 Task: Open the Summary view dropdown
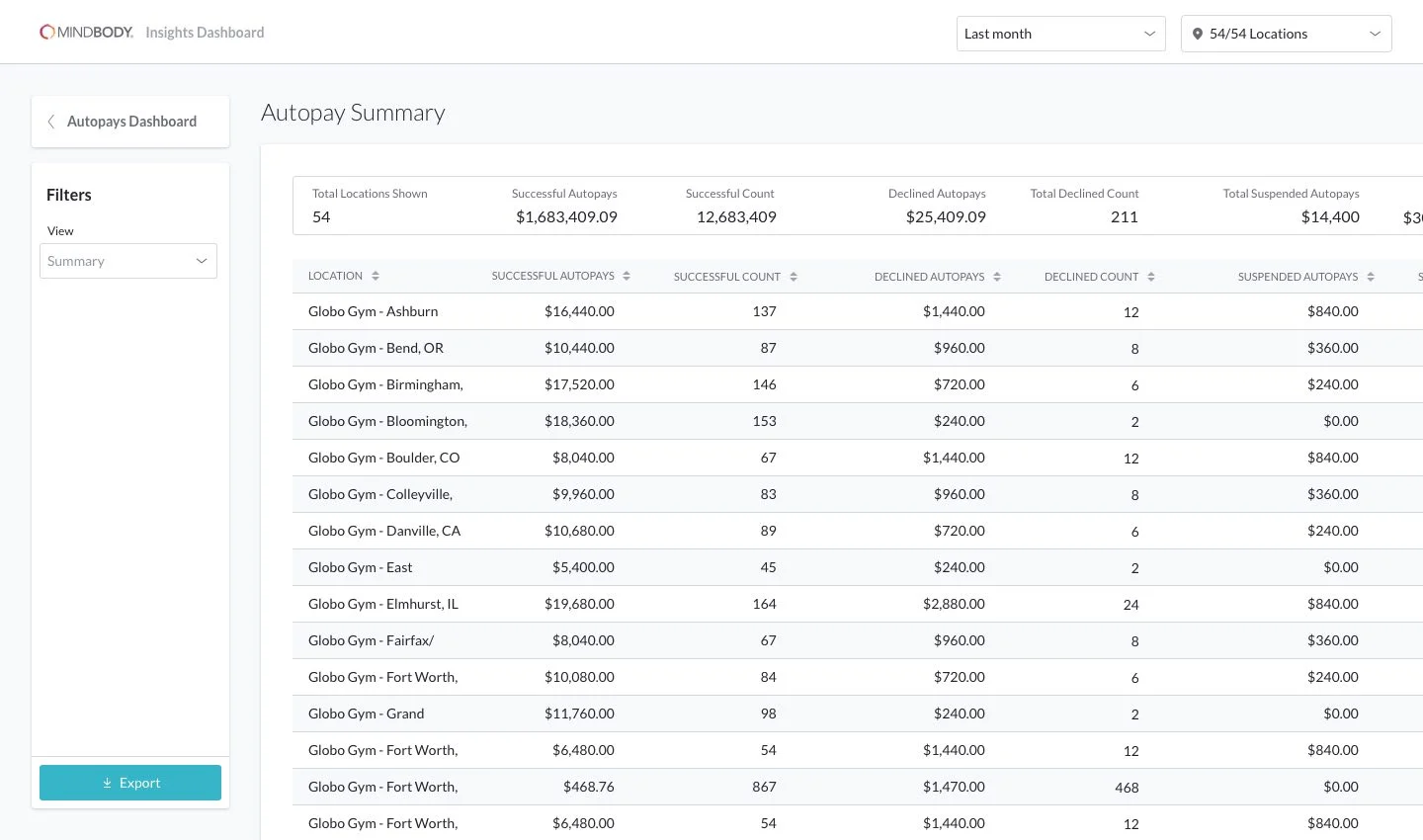tap(128, 261)
